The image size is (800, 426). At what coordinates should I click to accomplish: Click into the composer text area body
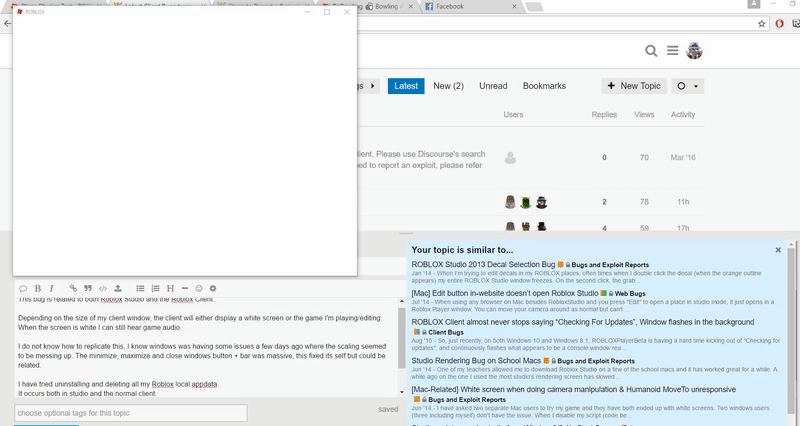click(206, 347)
